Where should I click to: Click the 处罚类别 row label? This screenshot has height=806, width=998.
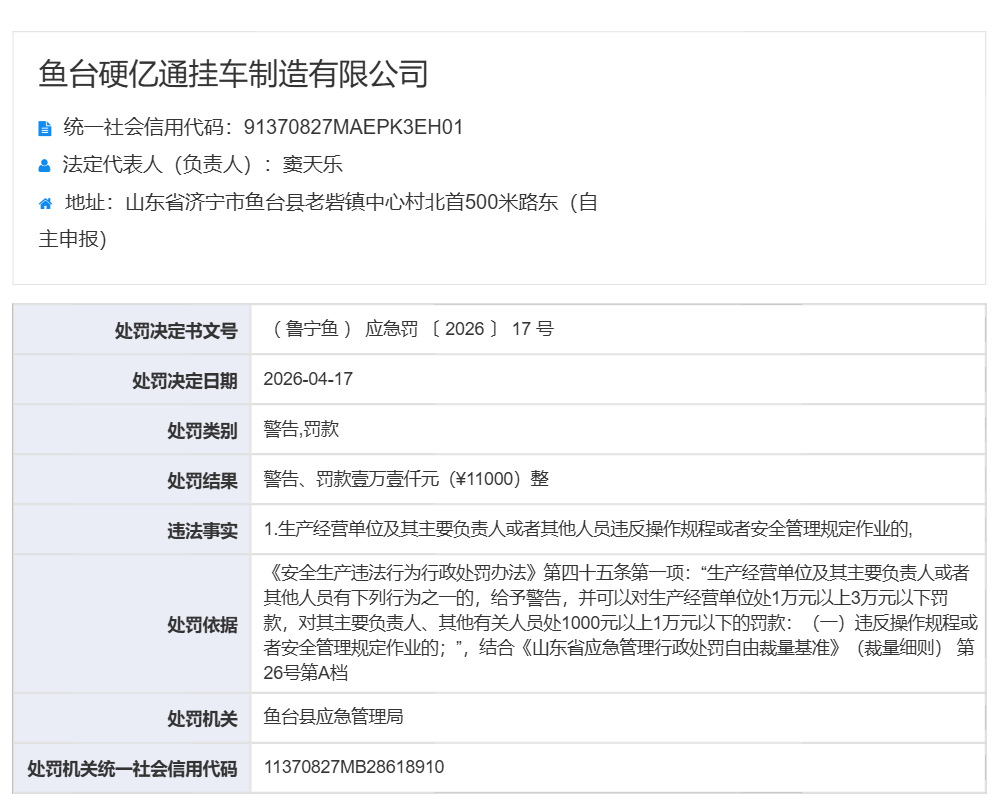coord(202,431)
